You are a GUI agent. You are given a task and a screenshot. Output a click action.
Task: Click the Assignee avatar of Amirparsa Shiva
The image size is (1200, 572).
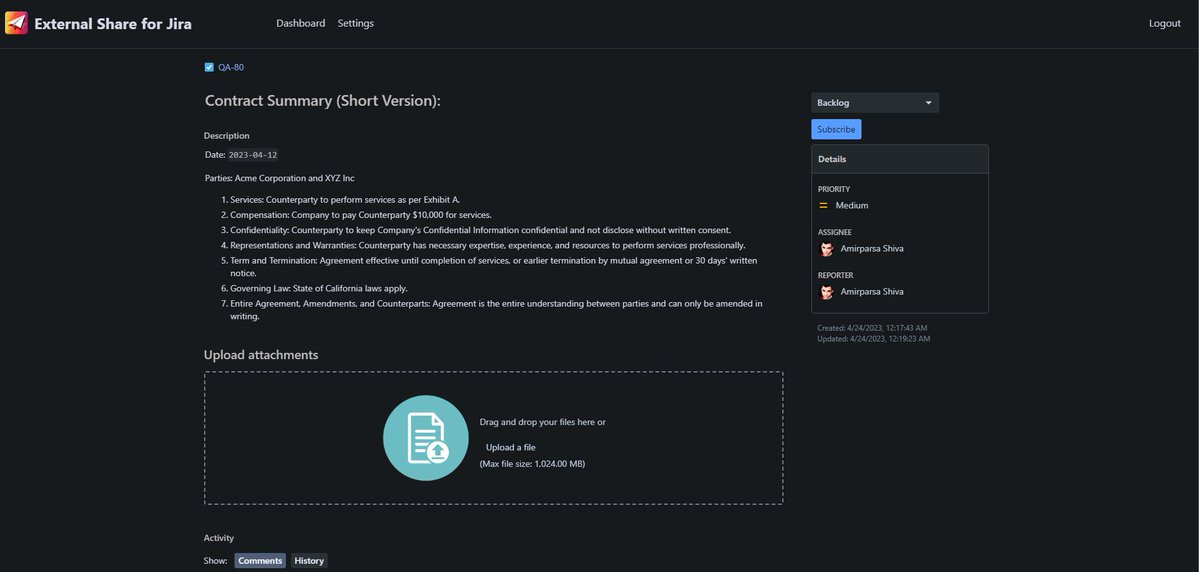coord(827,249)
